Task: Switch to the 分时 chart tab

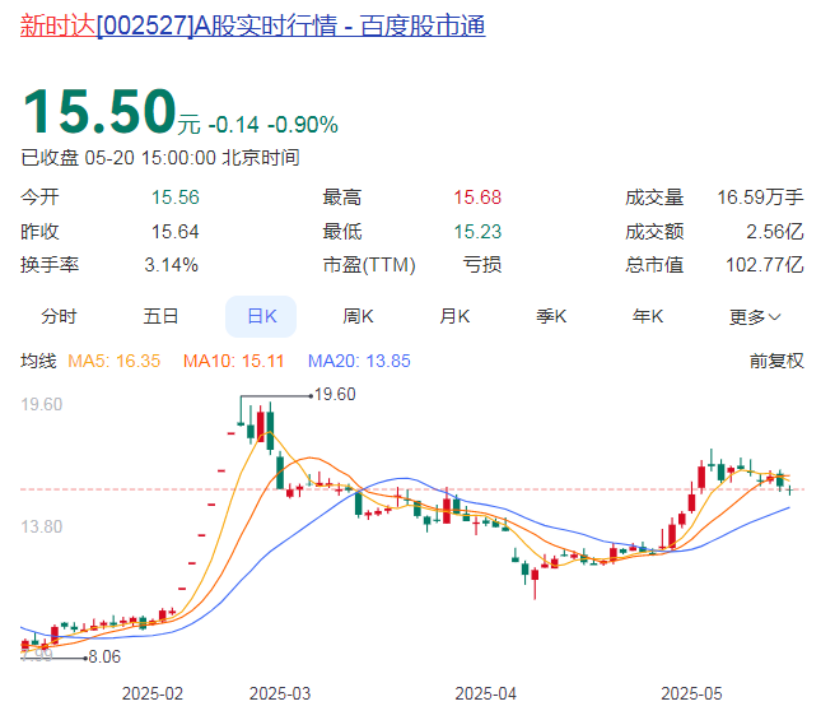Action: (59, 316)
